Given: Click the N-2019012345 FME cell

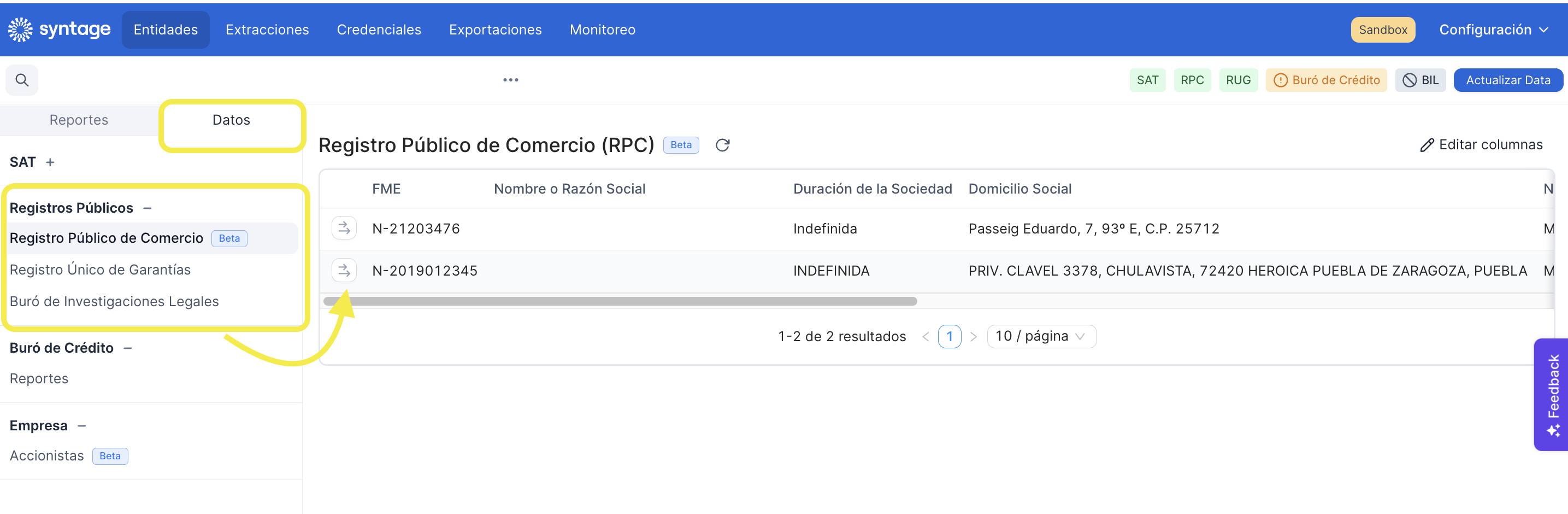Looking at the screenshot, I should click(425, 271).
